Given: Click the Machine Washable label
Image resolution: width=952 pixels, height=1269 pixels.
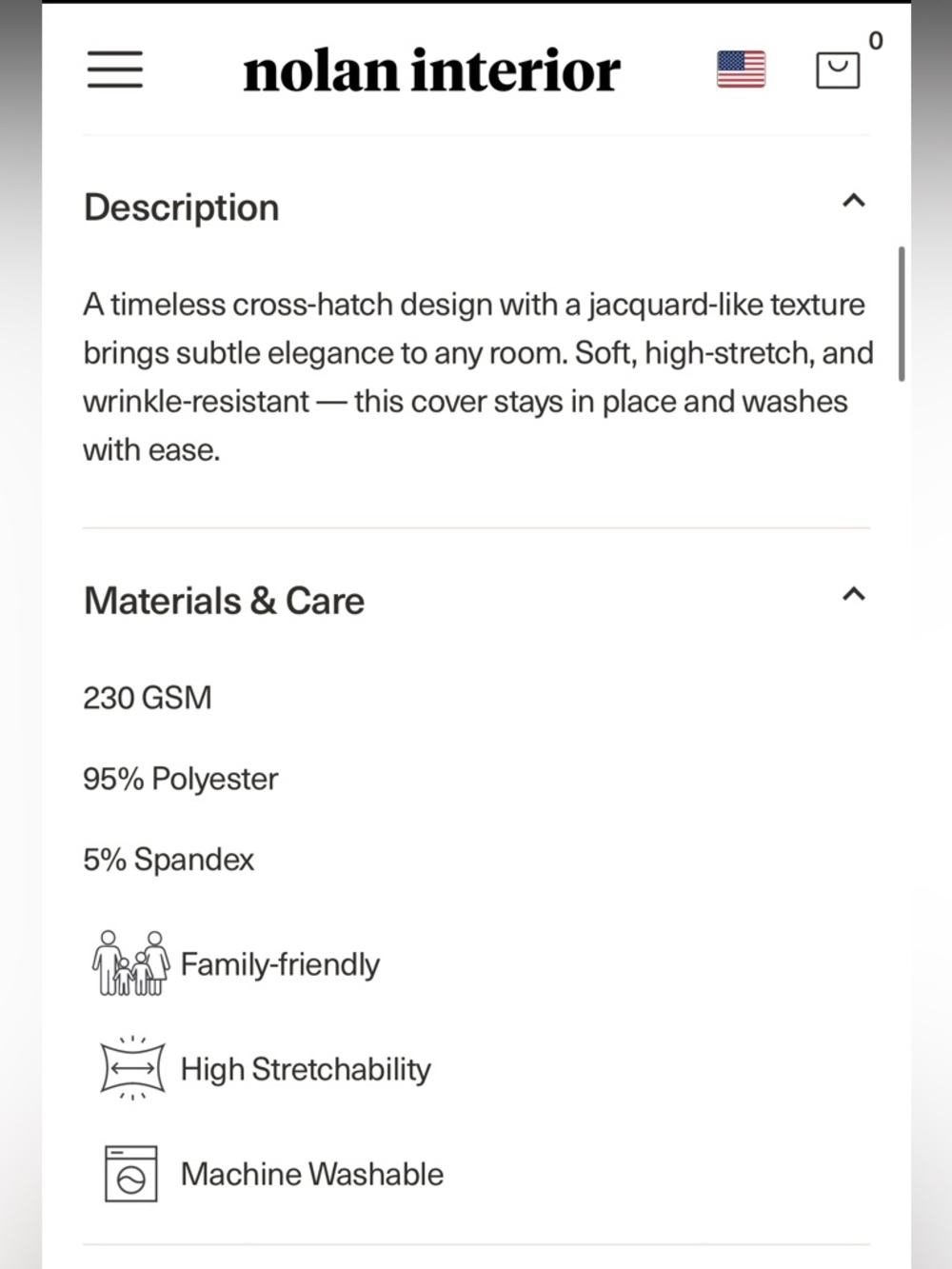Looking at the screenshot, I should [312, 1174].
